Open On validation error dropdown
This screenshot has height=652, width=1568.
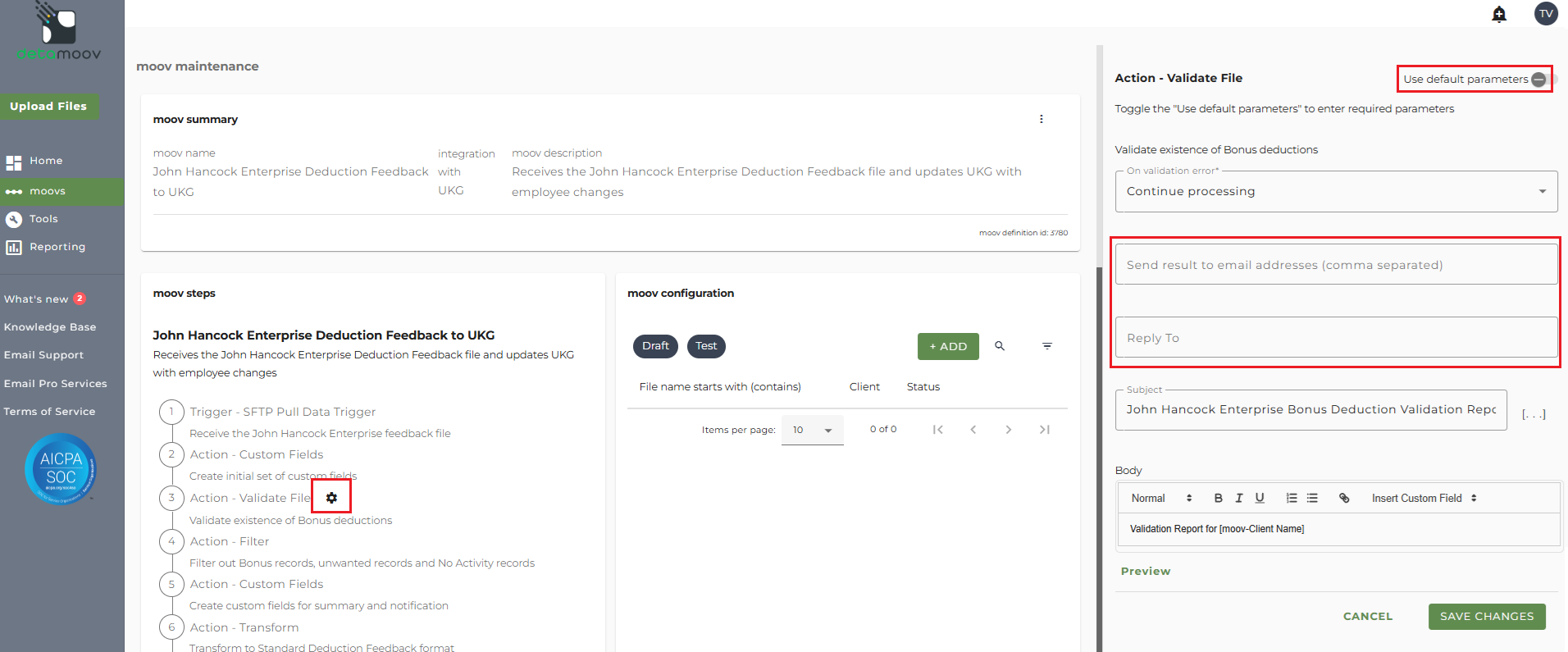[1336, 191]
